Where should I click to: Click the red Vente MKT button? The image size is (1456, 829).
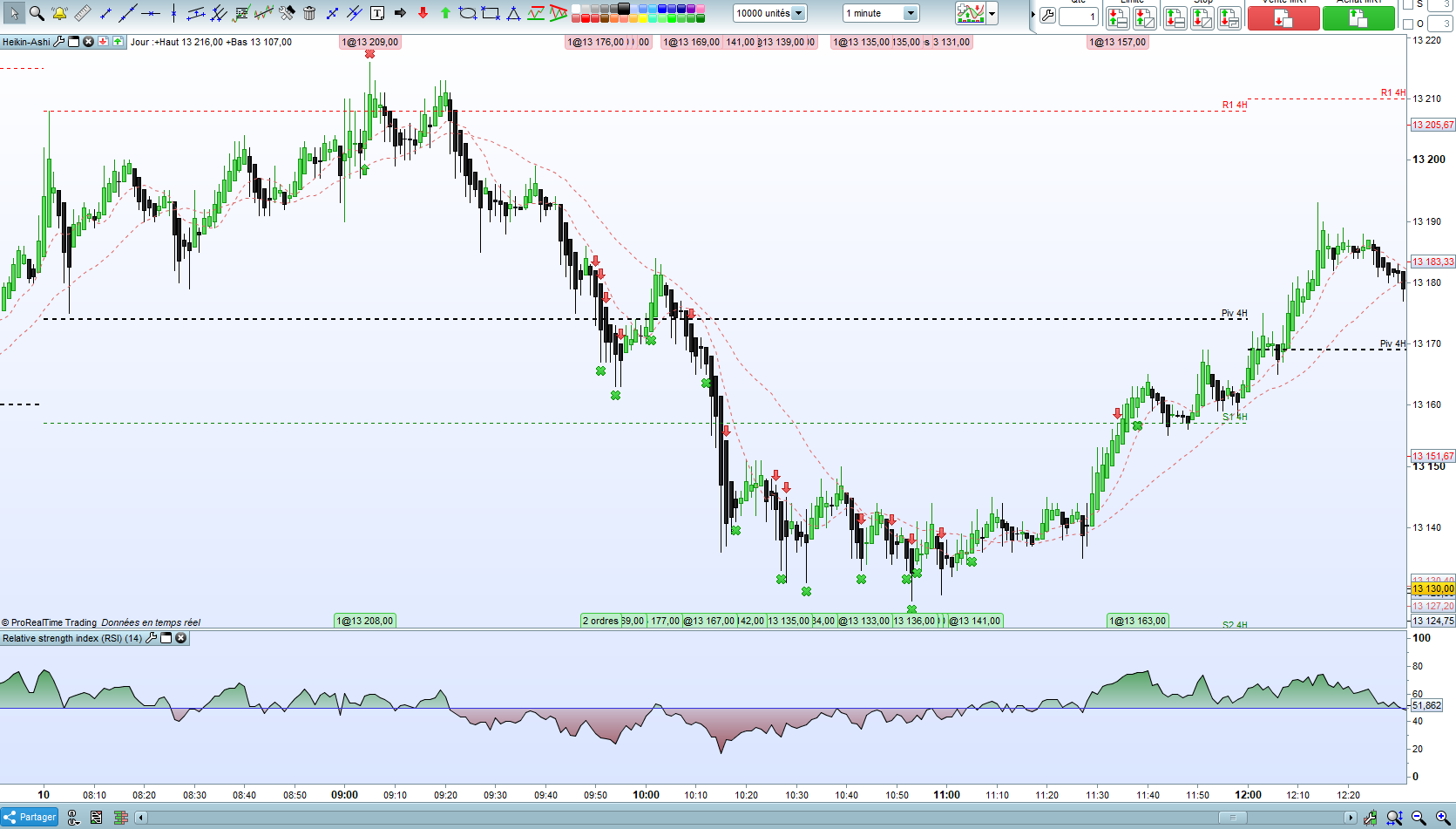pyautogui.click(x=1283, y=17)
